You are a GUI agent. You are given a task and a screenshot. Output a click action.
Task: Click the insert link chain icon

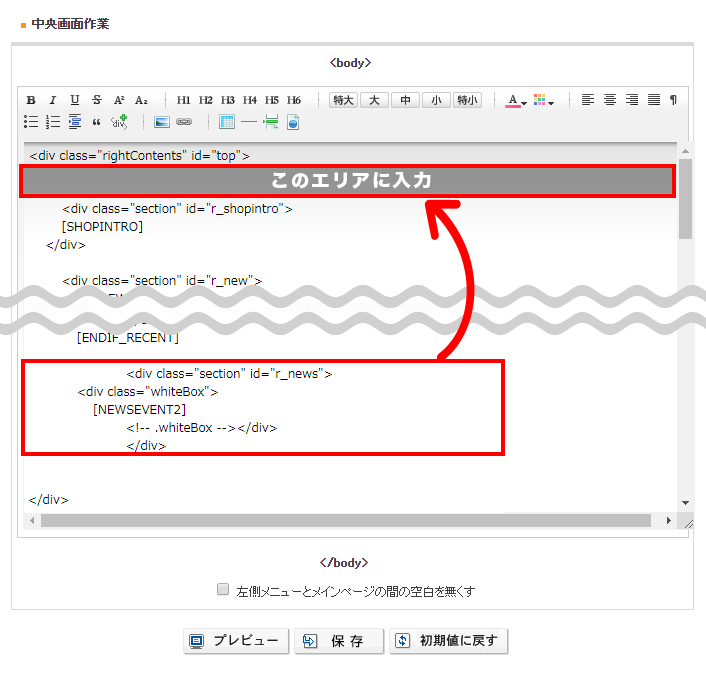pyautogui.click(x=184, y=122)
